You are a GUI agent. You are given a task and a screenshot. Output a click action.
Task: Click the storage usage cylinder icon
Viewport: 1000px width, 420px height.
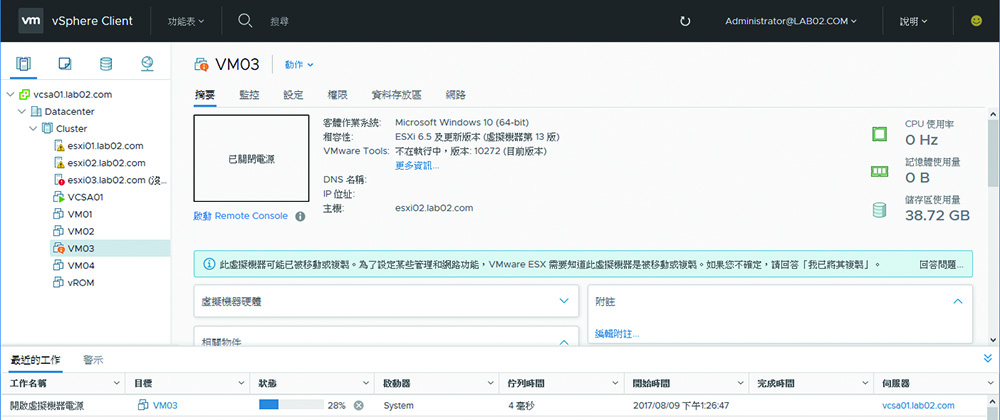tap(879, 210)
